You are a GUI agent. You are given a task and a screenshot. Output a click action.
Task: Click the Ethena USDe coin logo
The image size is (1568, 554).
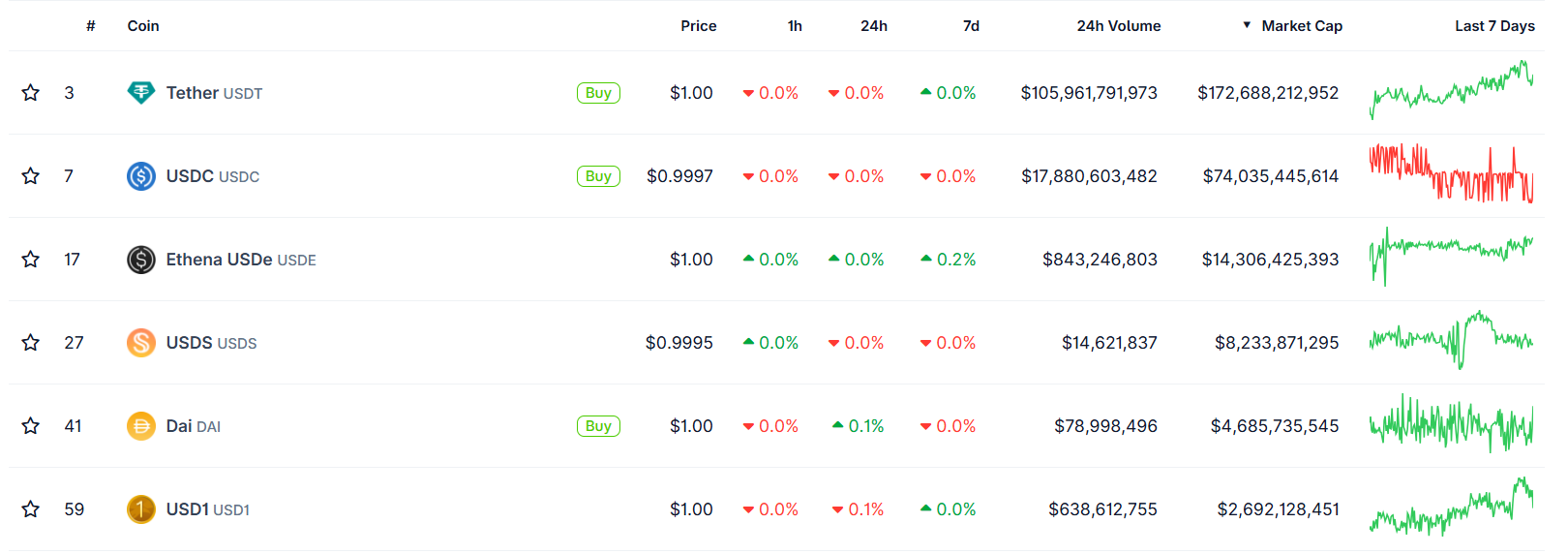click(x=141, y=260)
